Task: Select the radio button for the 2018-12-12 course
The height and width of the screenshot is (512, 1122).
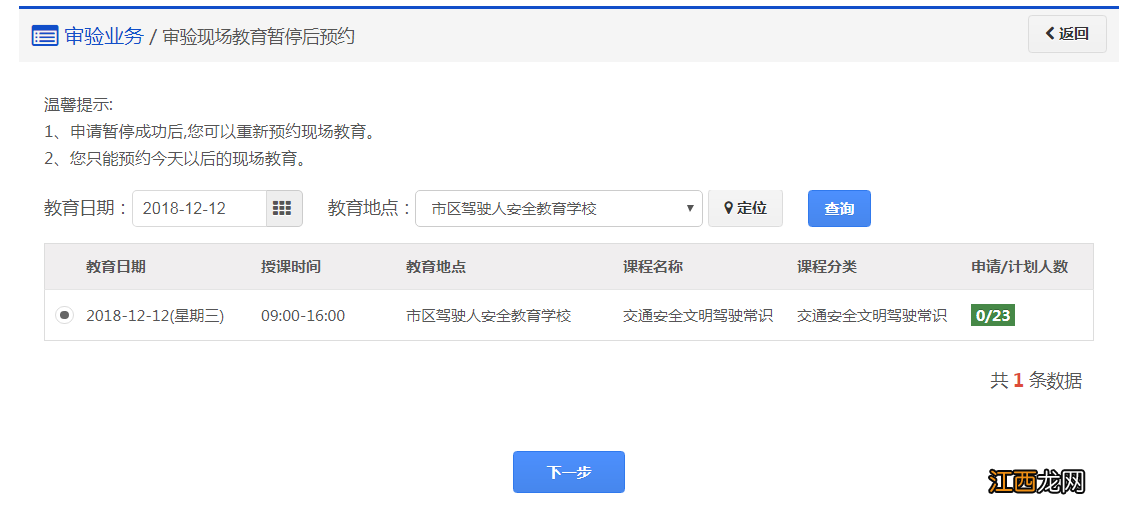Action: coord(64,315)
